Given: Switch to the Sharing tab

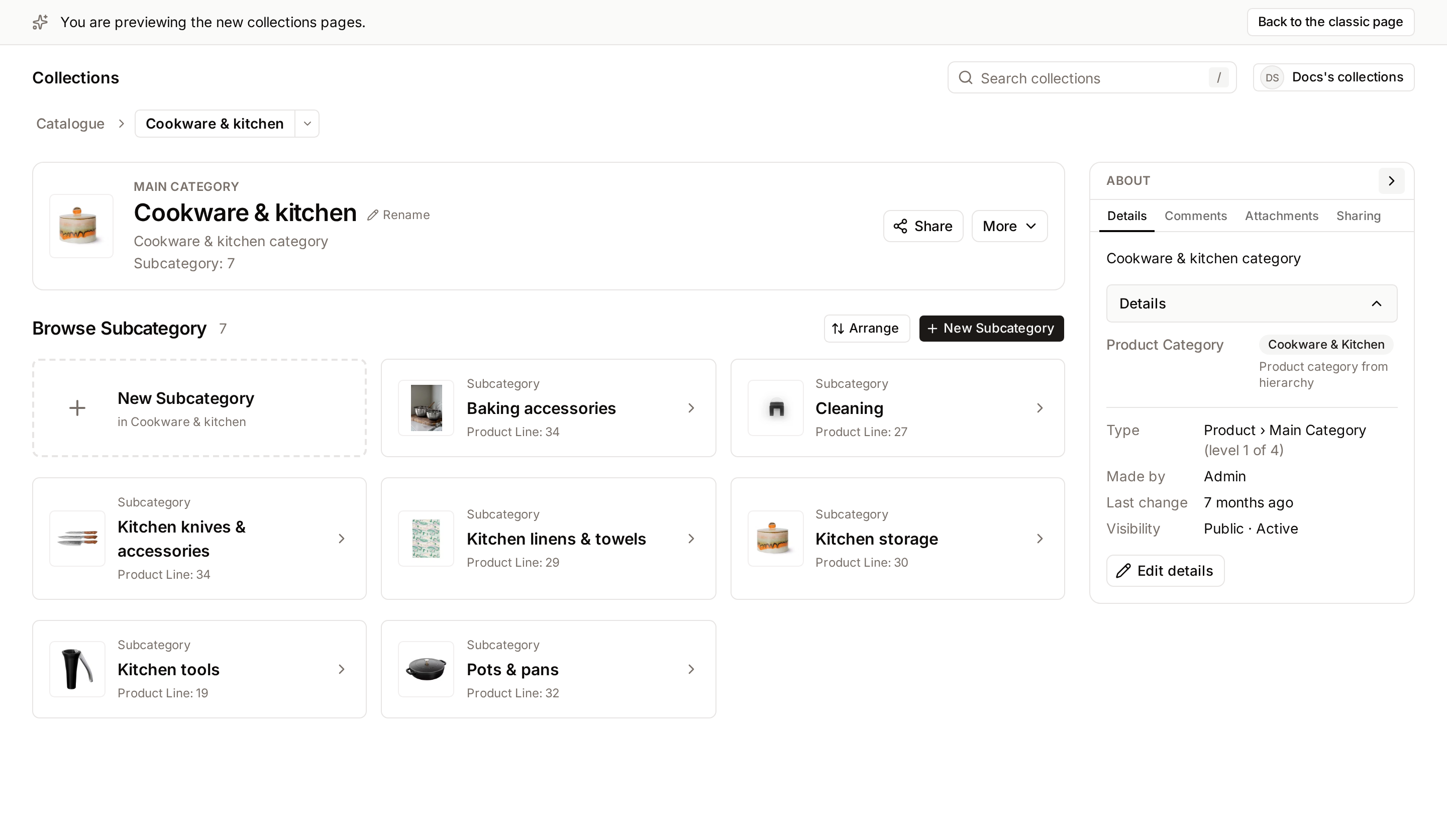Looking at the screenshot, I should [x=1358, y=216].
